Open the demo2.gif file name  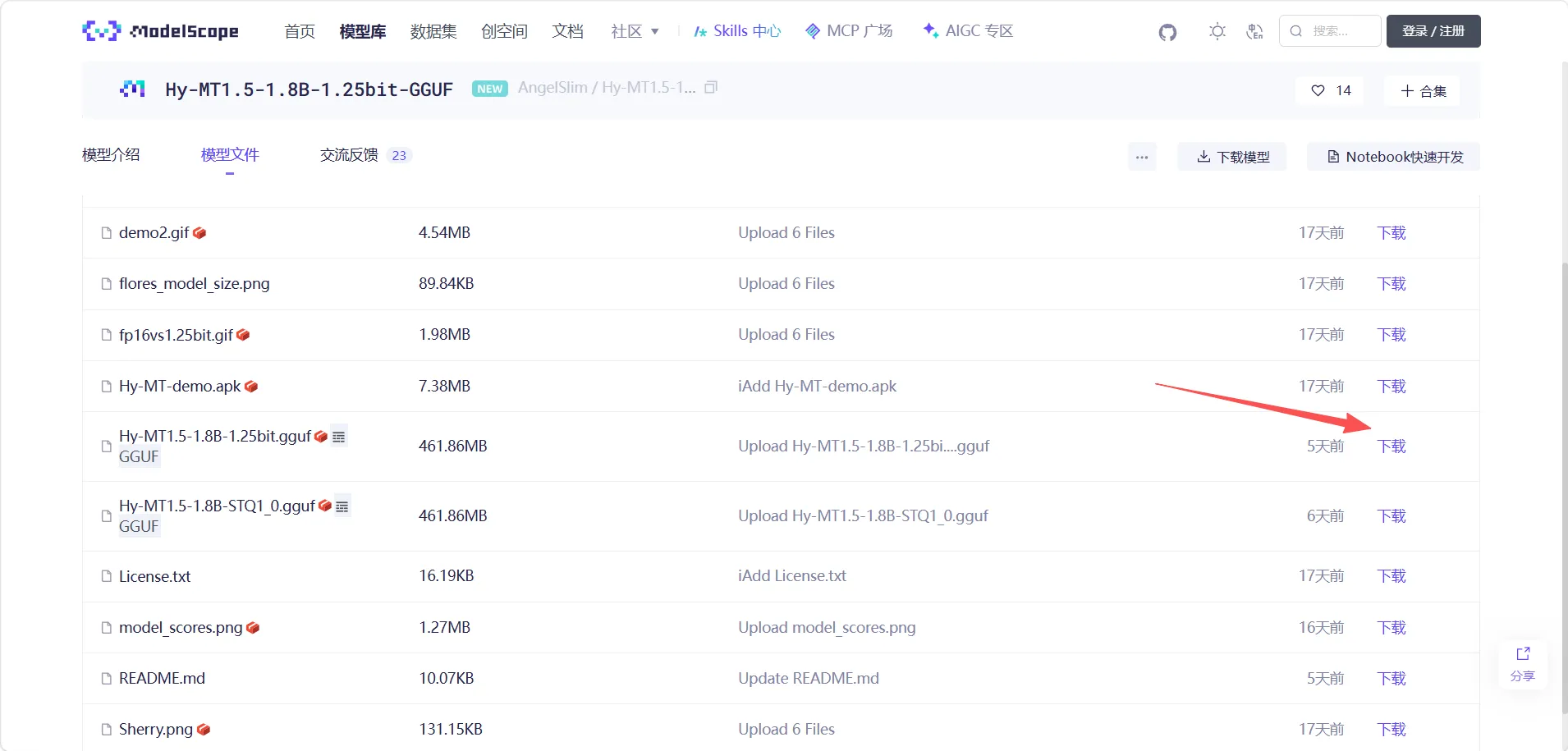pos(154,233)
